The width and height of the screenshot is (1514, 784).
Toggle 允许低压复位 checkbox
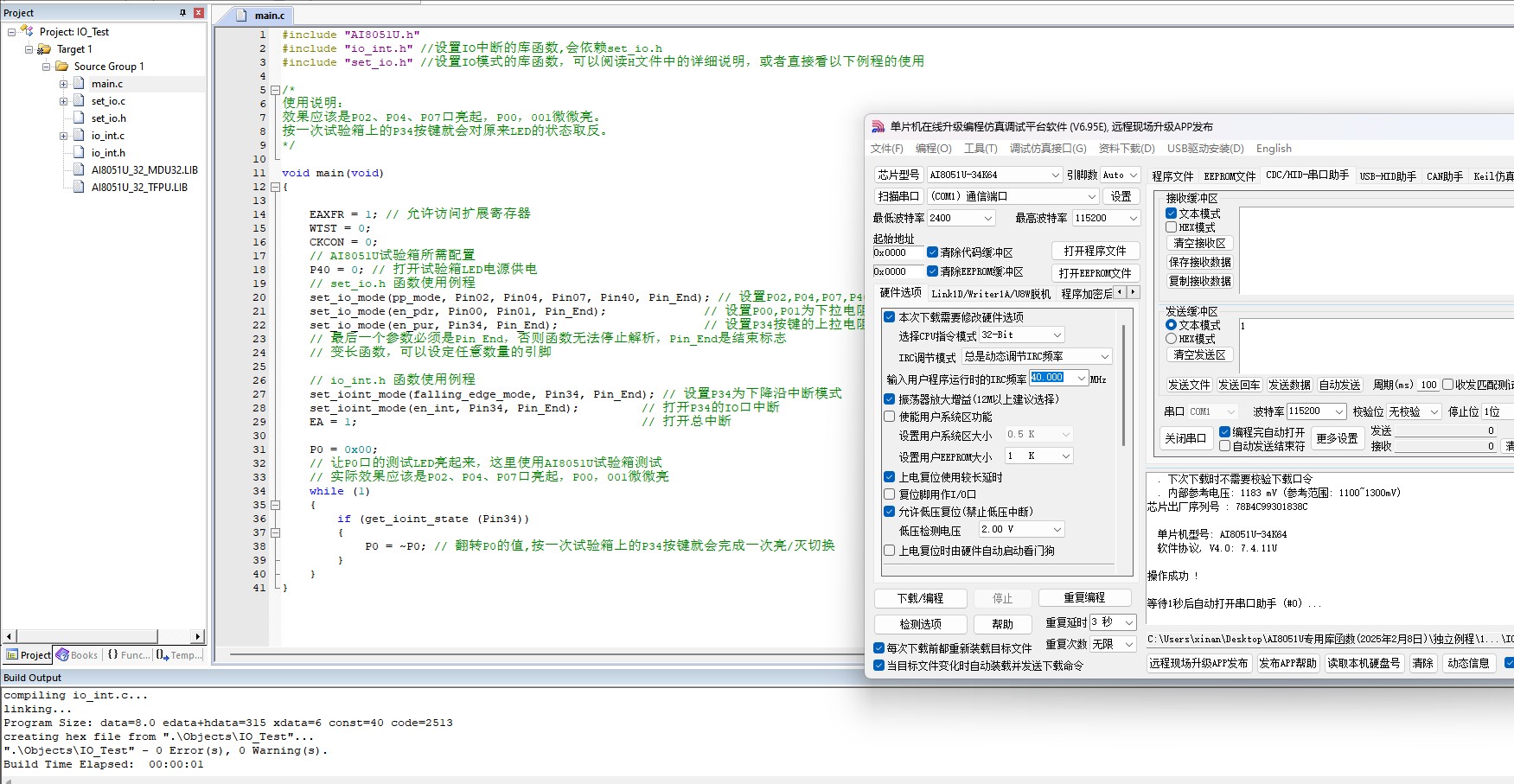pyautogui.click(x=889, y=512)
